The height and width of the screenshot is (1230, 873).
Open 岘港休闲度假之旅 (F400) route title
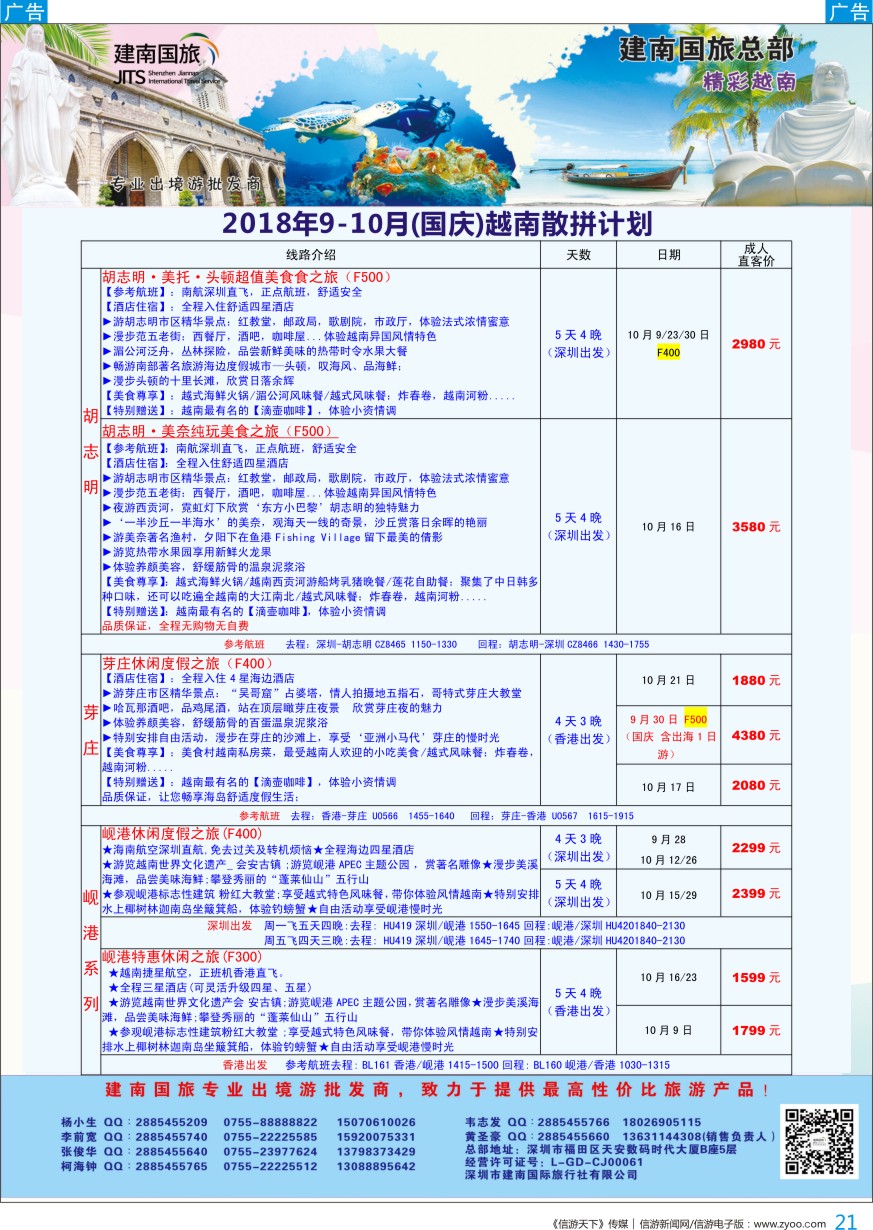click(182, 833)
